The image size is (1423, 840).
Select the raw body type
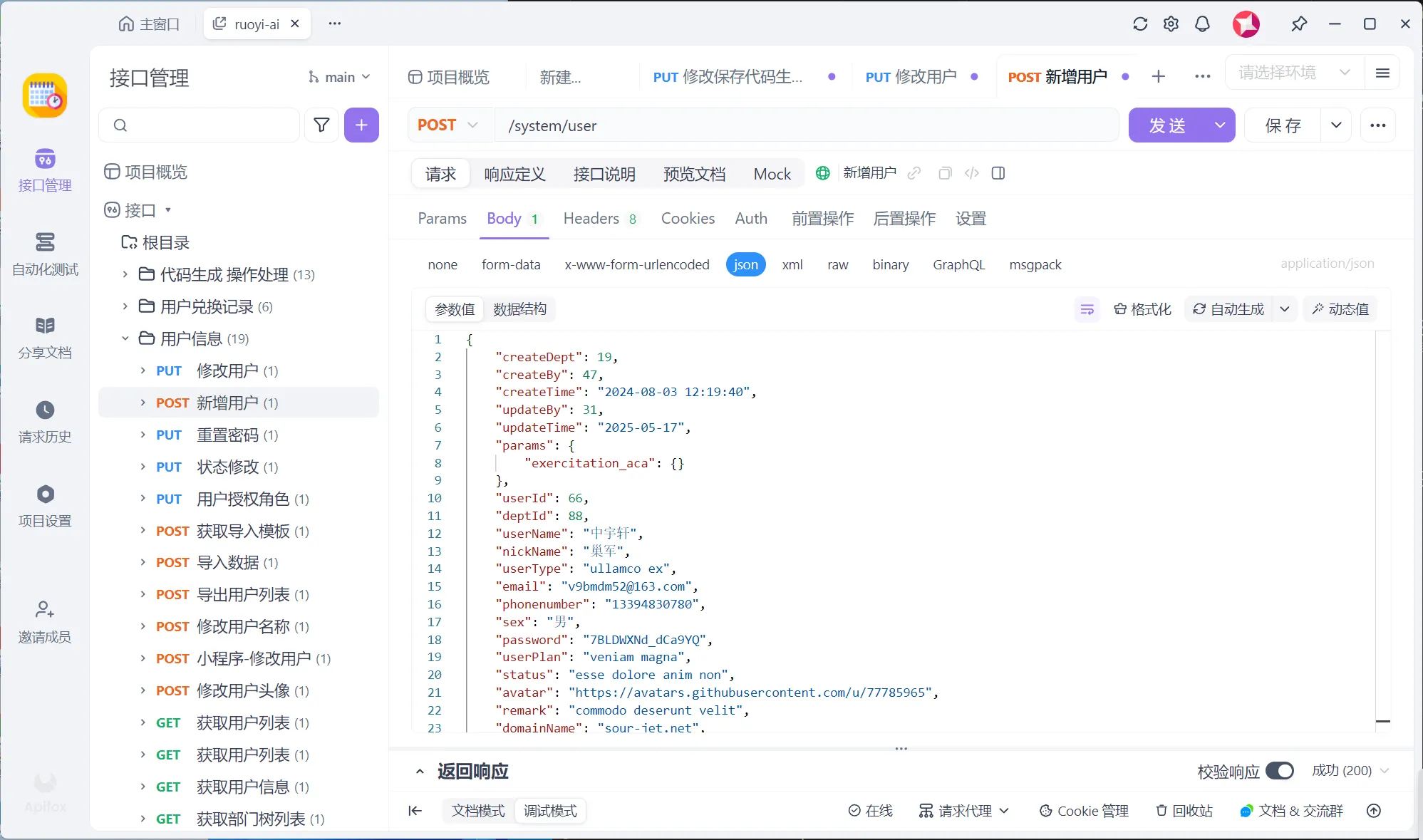click(x=837, y=265)
